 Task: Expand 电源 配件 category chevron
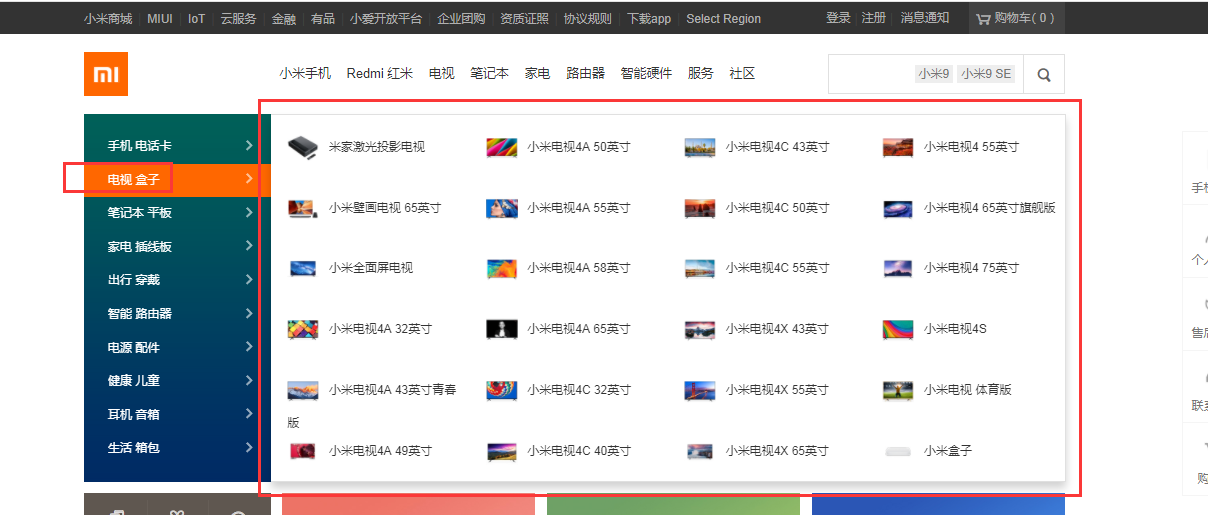click(249, 347)
